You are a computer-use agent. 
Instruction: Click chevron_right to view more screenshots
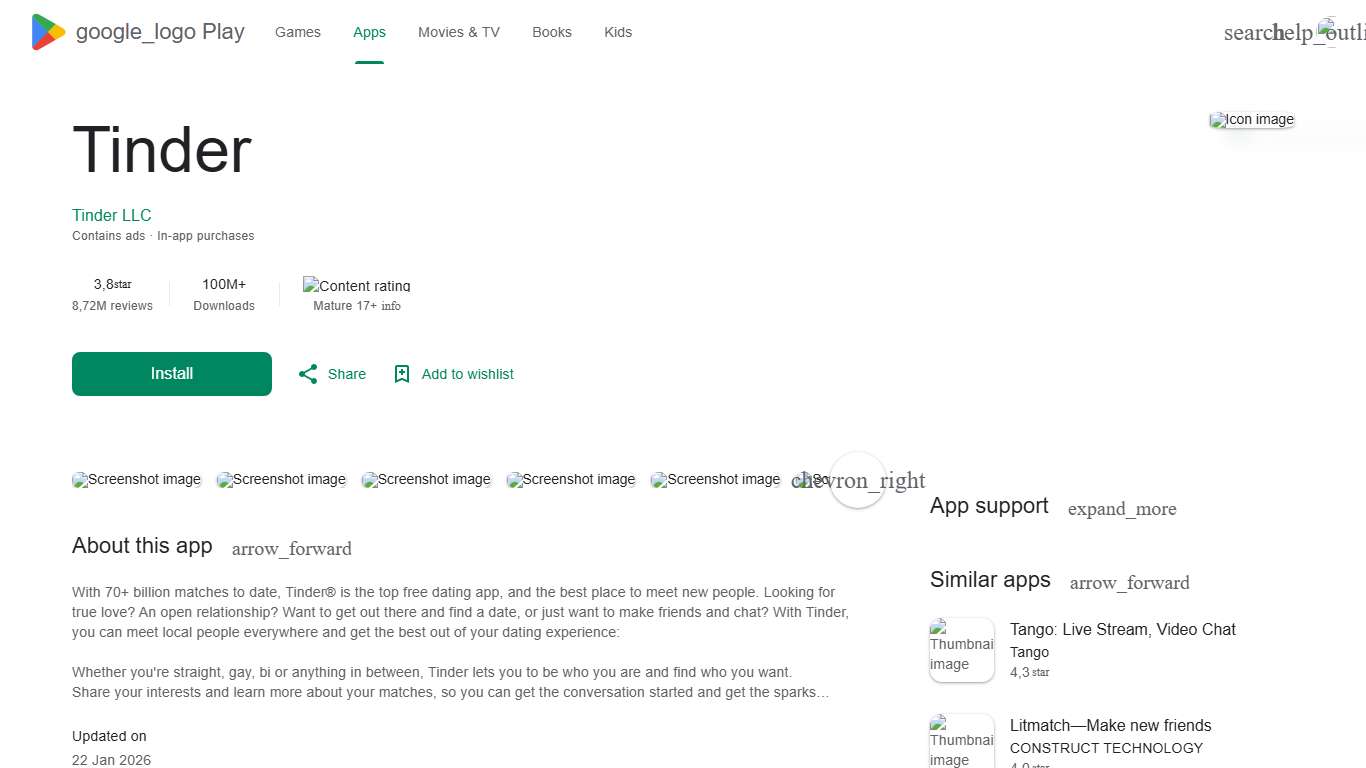pyautogui.click(x=857, y=480)
